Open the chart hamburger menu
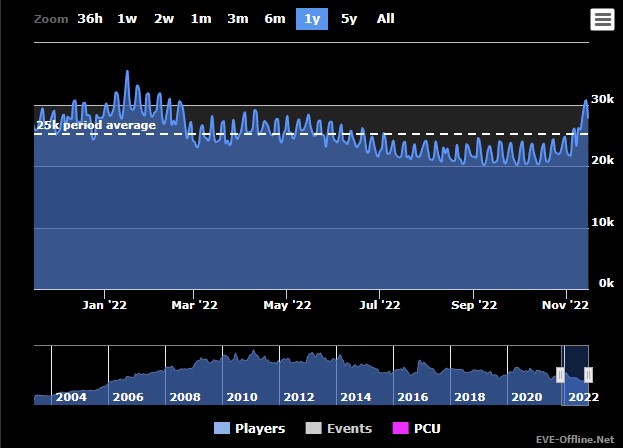 tap(602, 19)
